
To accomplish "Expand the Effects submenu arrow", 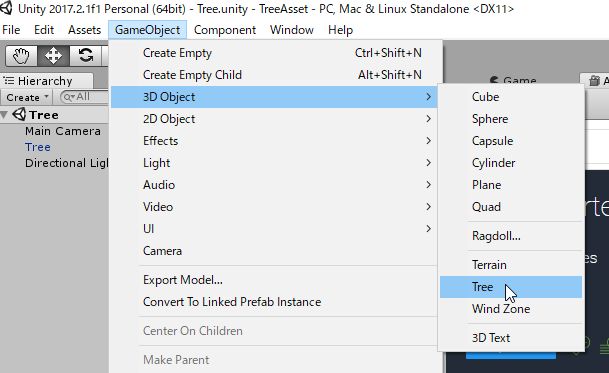I will click(428, 141).
